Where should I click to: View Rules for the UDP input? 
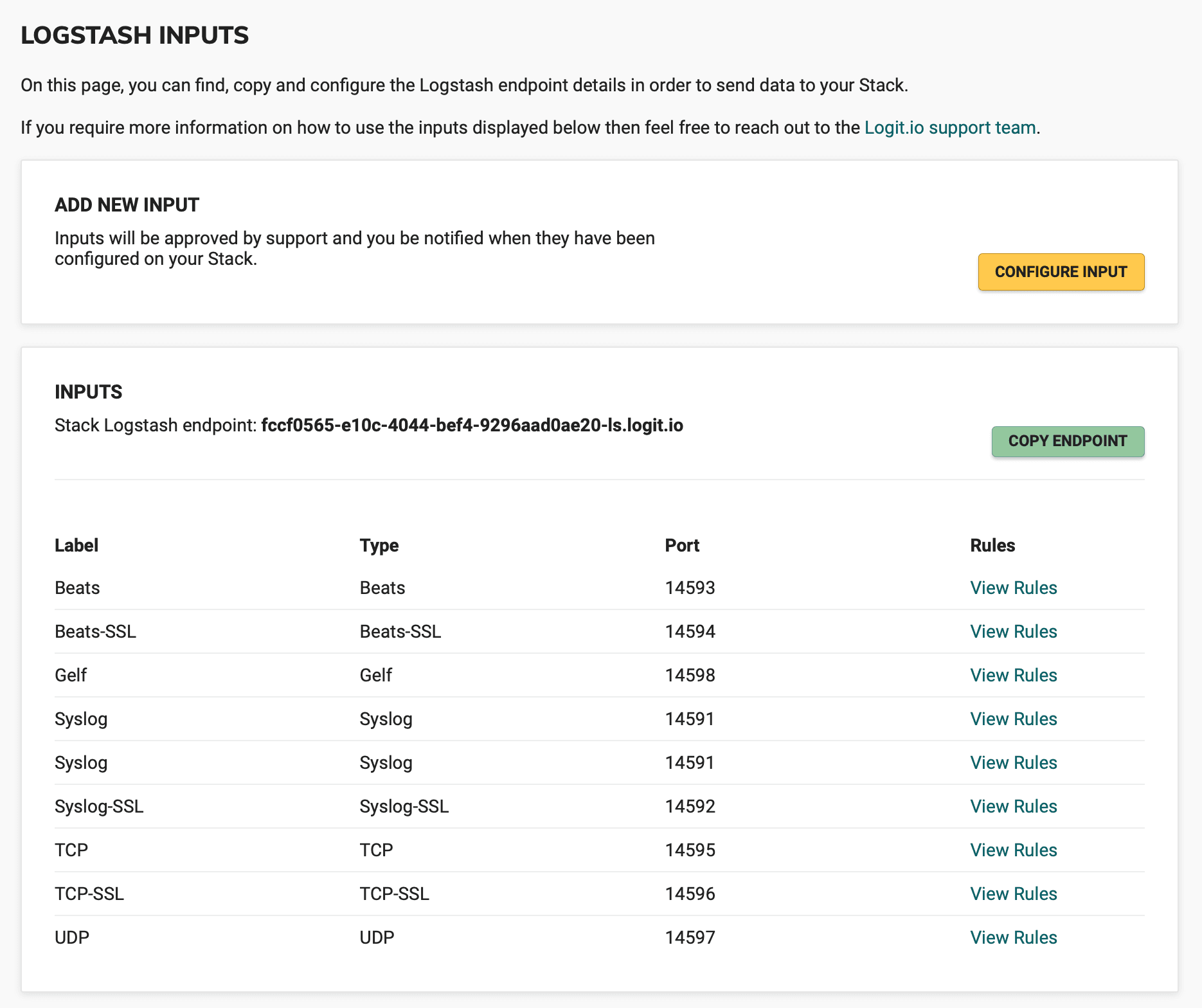click(x=1013, y=937)
